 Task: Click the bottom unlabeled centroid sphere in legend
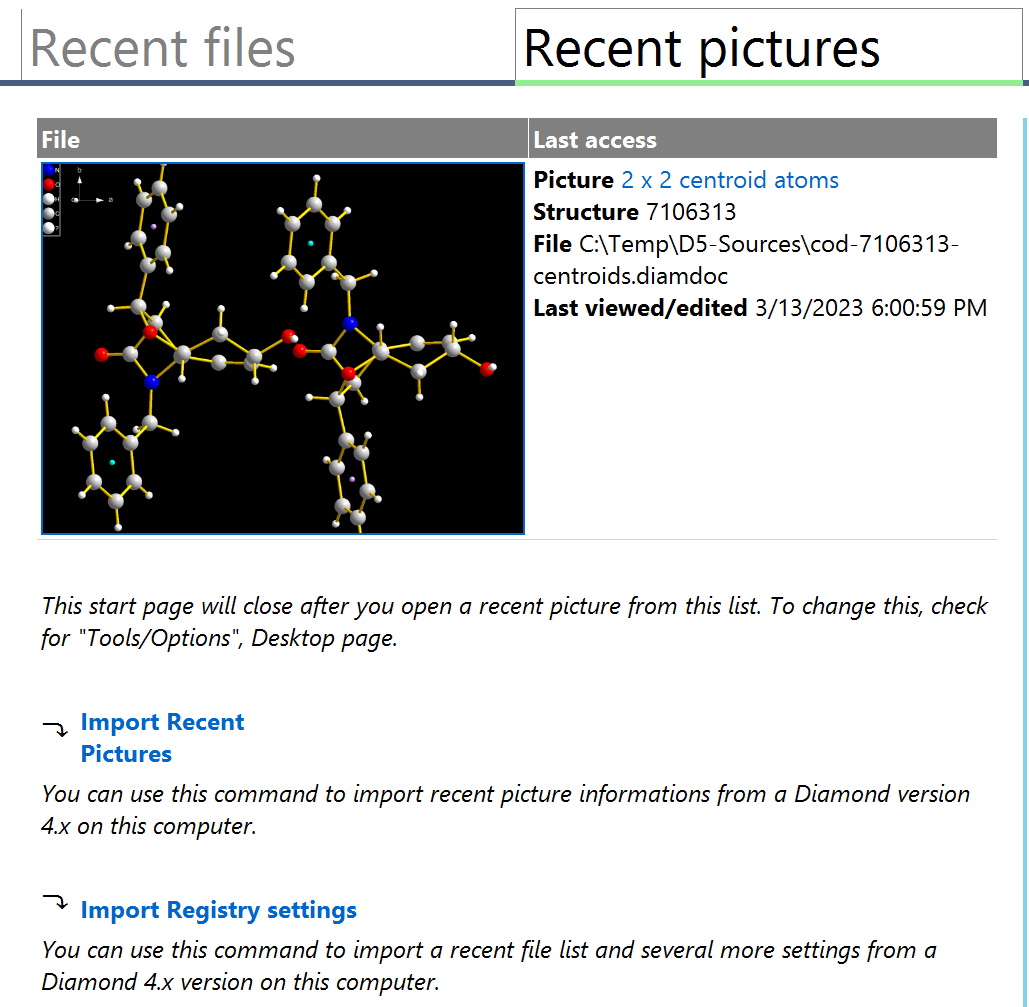coord(48,228)
